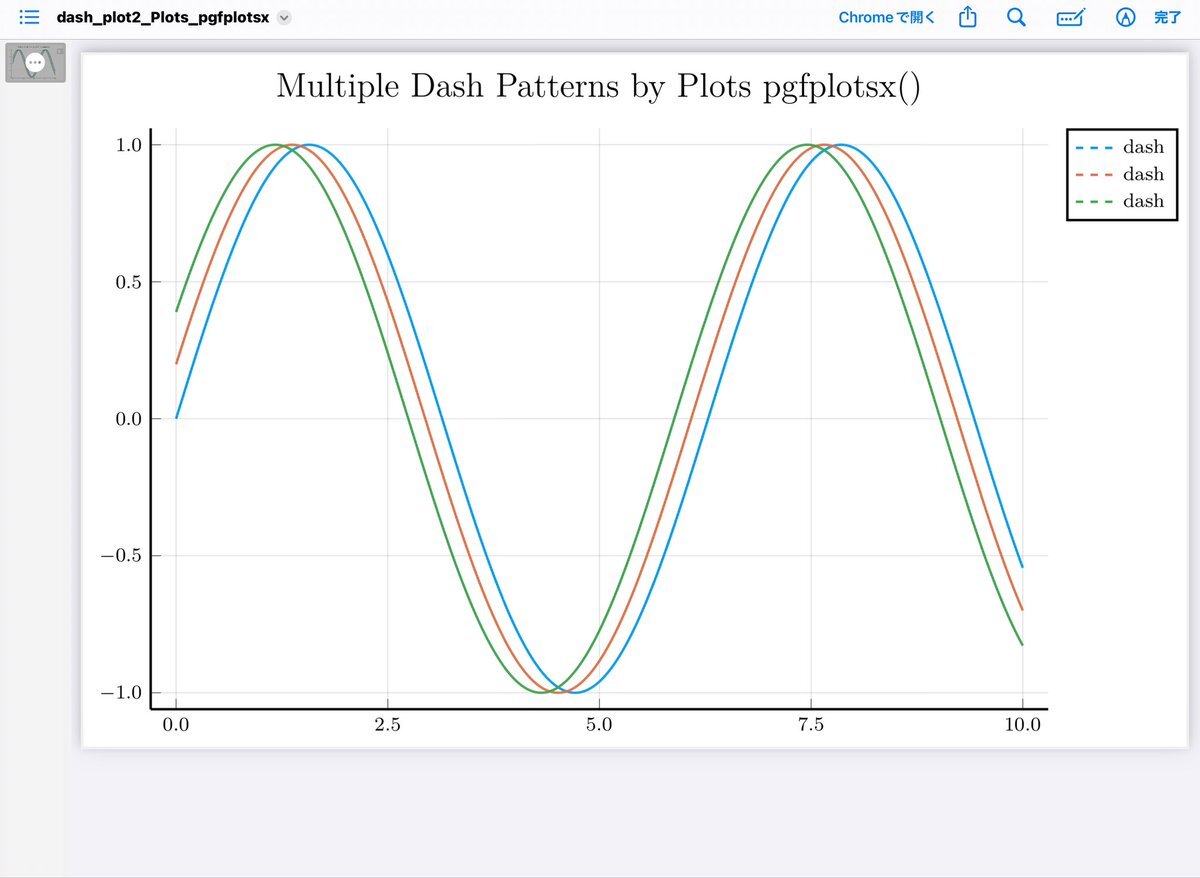This screenshot has width=1200, height=878.
Task: Click the 0.5 y-axis tick label
Action: (x=131, y=282)
